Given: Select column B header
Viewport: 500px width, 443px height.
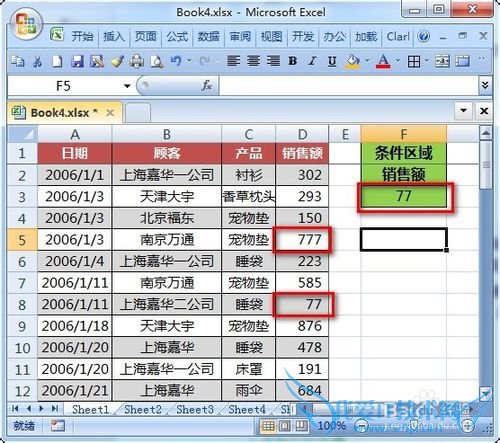Looking at the screenshot, I should point(167,134).
